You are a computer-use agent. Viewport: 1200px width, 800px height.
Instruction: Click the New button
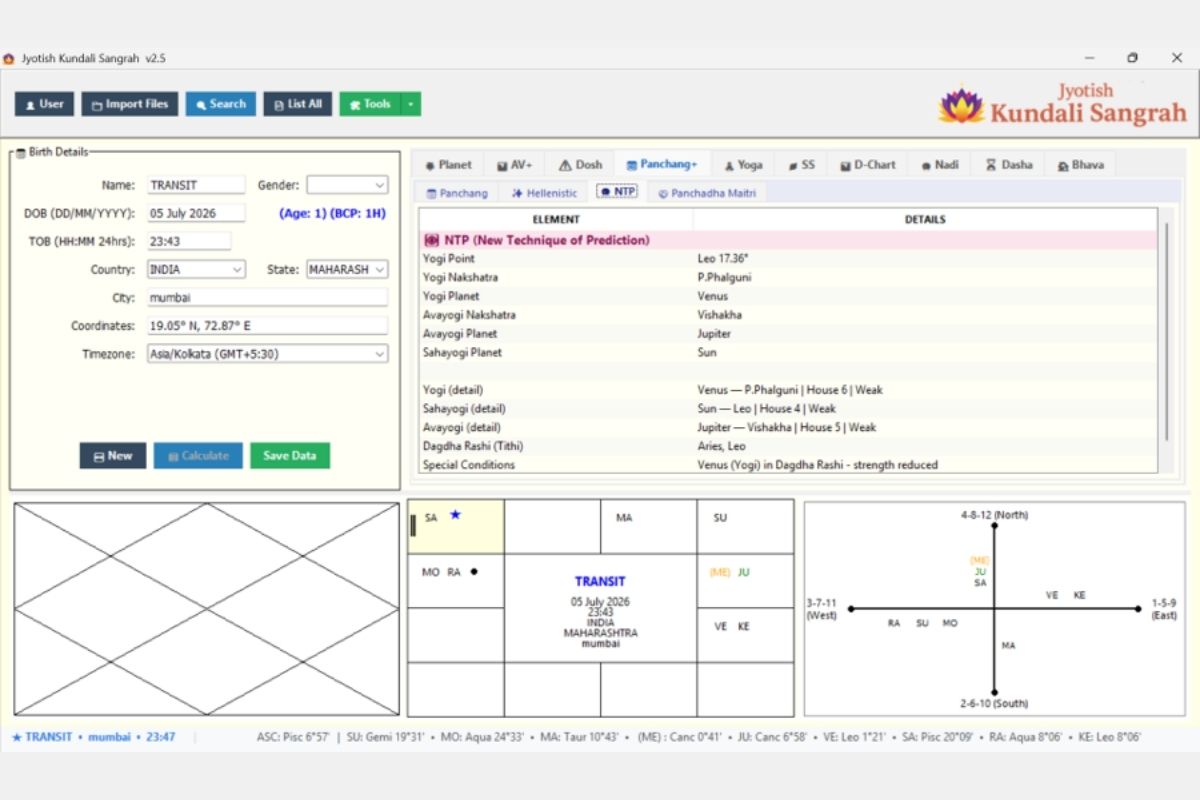point(113,455)
